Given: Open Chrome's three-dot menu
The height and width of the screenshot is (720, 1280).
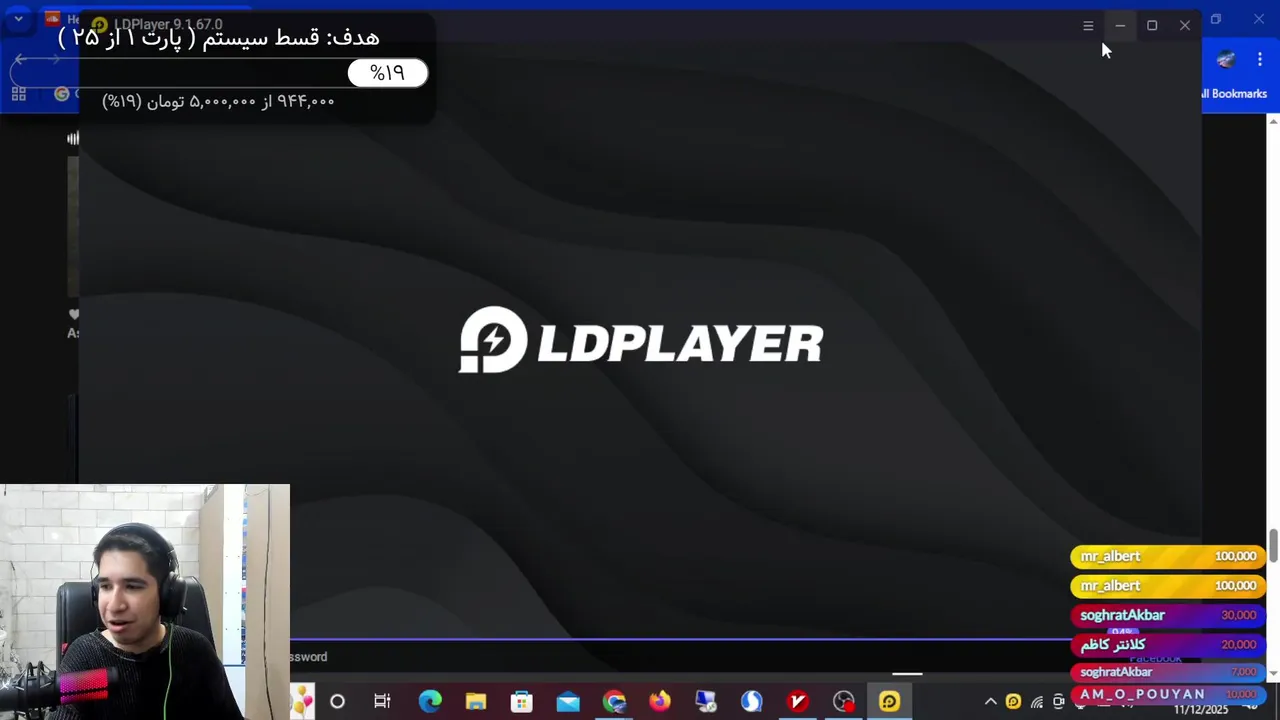Looking at the screenshot, I should pyautogui.click(x=1260, y=60).
